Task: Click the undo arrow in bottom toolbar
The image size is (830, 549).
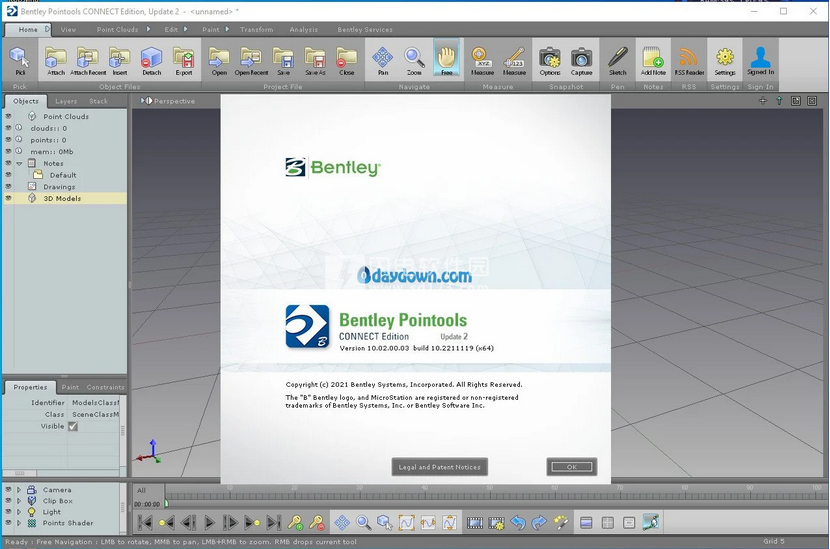Action: point(518,523)
